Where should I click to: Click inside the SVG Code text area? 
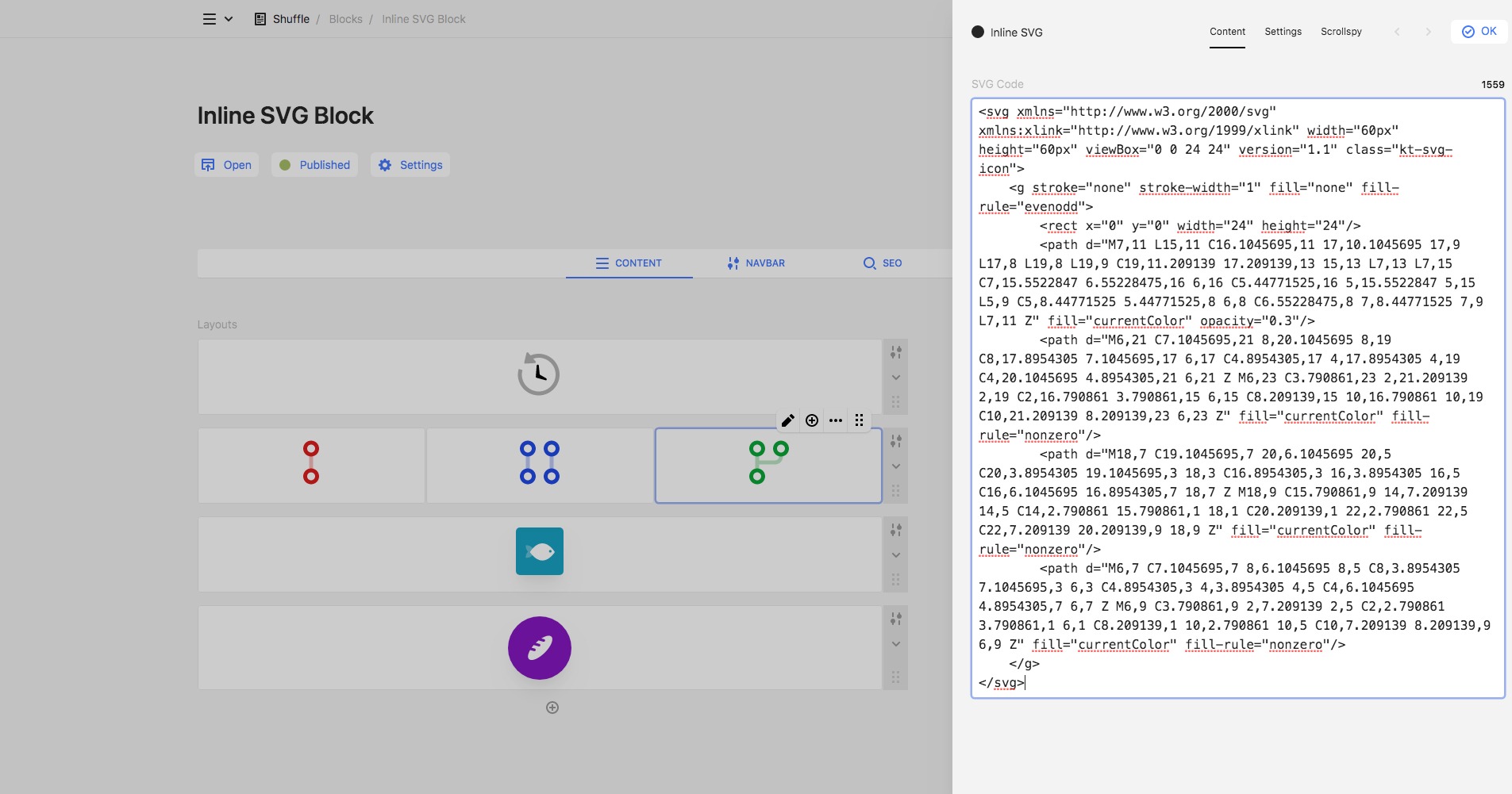(x=1237, y=397)
